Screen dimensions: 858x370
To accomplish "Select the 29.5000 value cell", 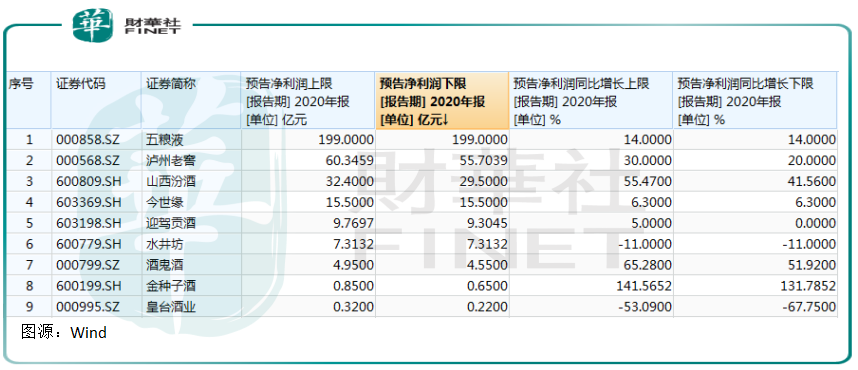I will 442,182.
